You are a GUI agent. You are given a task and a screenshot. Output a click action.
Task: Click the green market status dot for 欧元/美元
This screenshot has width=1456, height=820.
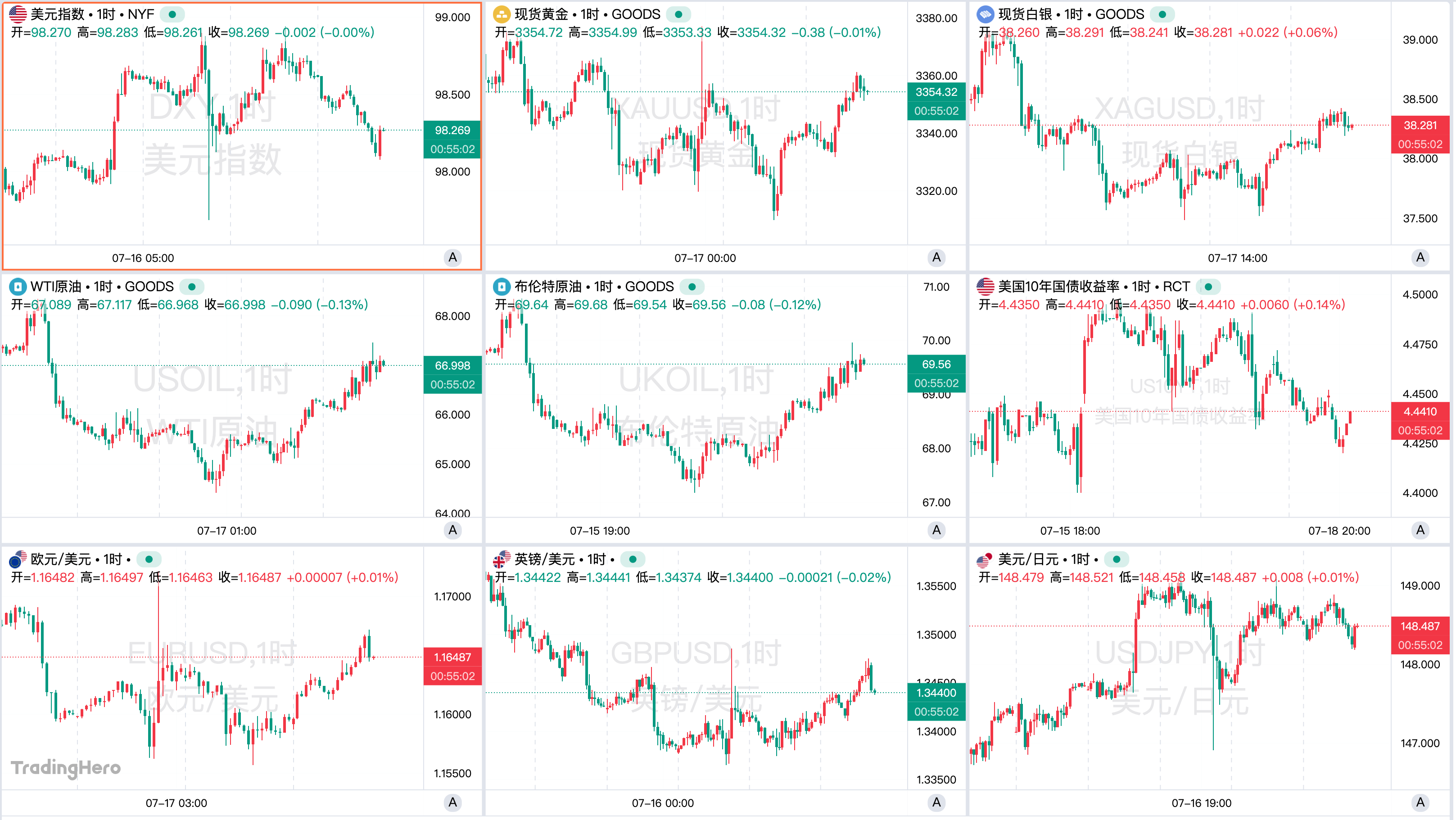149,559
